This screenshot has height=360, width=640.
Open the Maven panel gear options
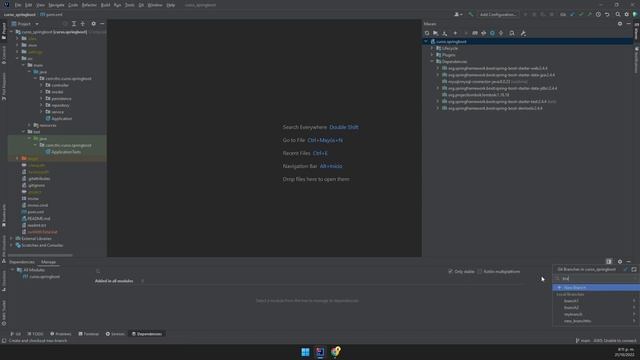pyautogui.click(x=620, y=24)
